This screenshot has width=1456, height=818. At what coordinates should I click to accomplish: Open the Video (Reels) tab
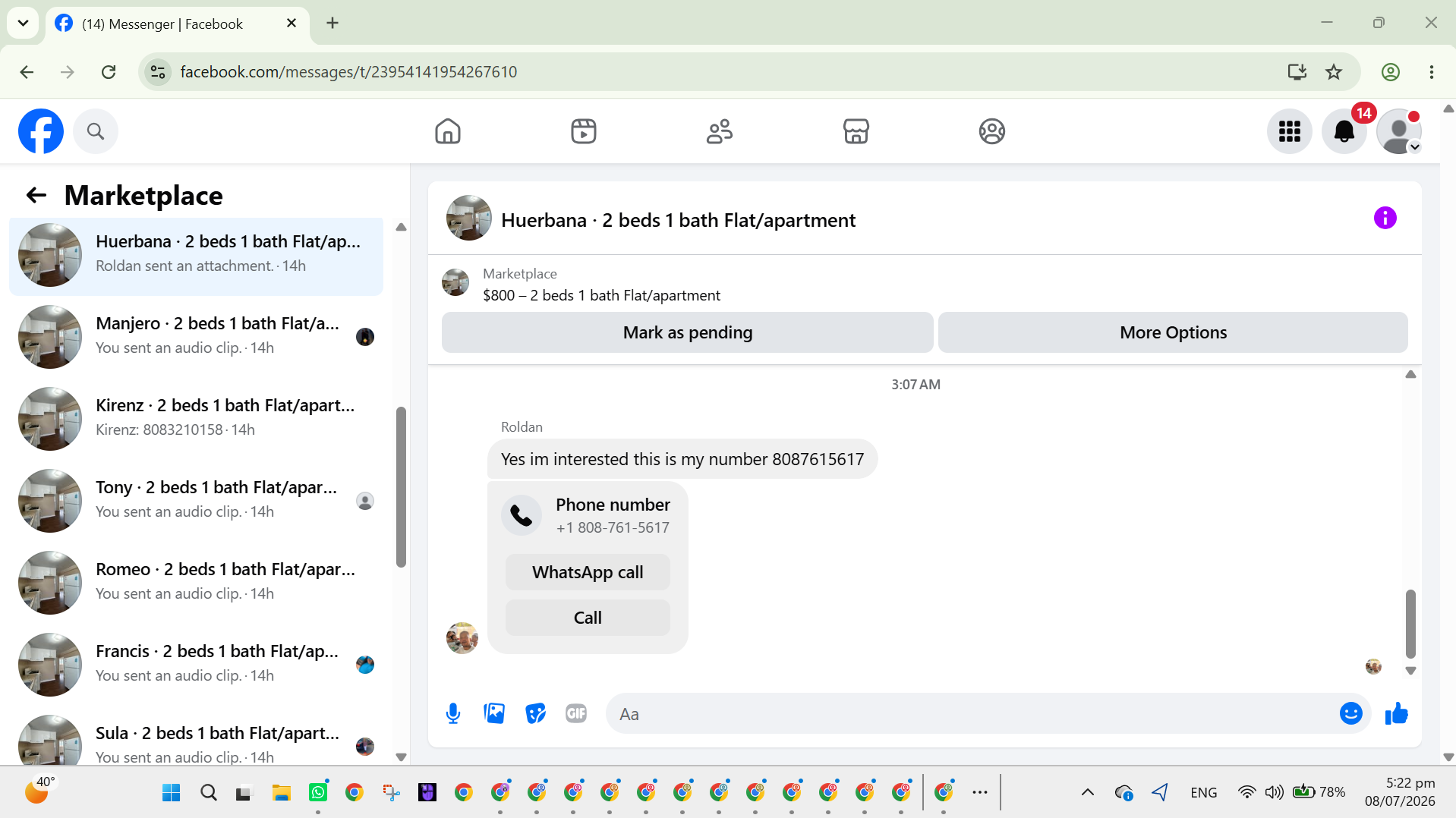point(584,131)
